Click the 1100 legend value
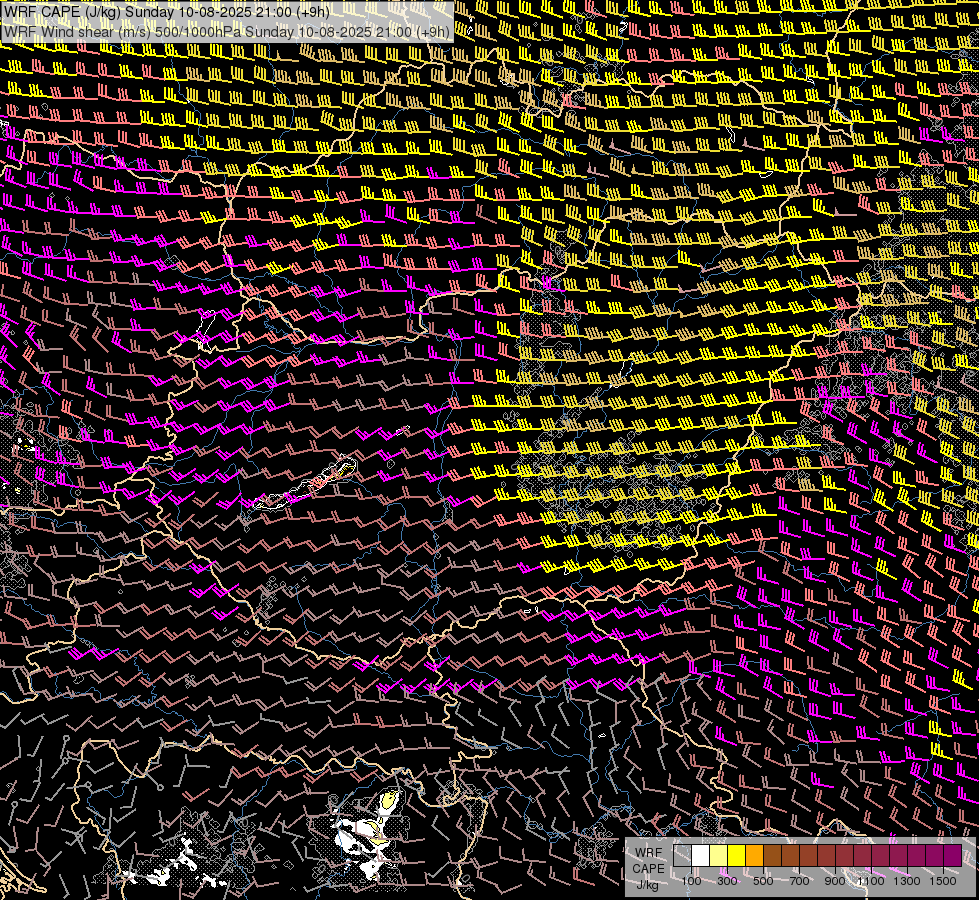 [871, 881]
